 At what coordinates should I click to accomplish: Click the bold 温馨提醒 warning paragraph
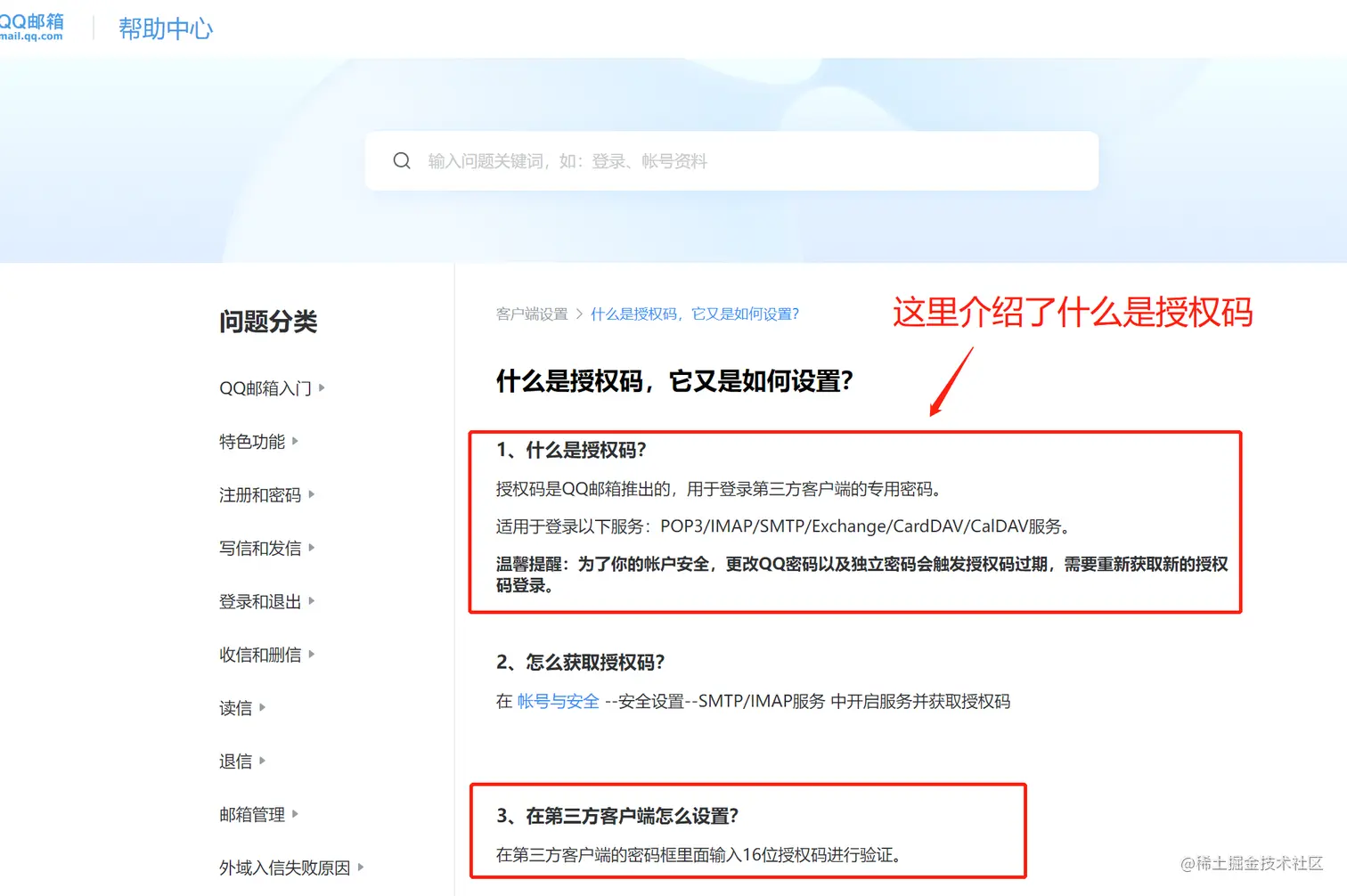click(x=862, y=574)
